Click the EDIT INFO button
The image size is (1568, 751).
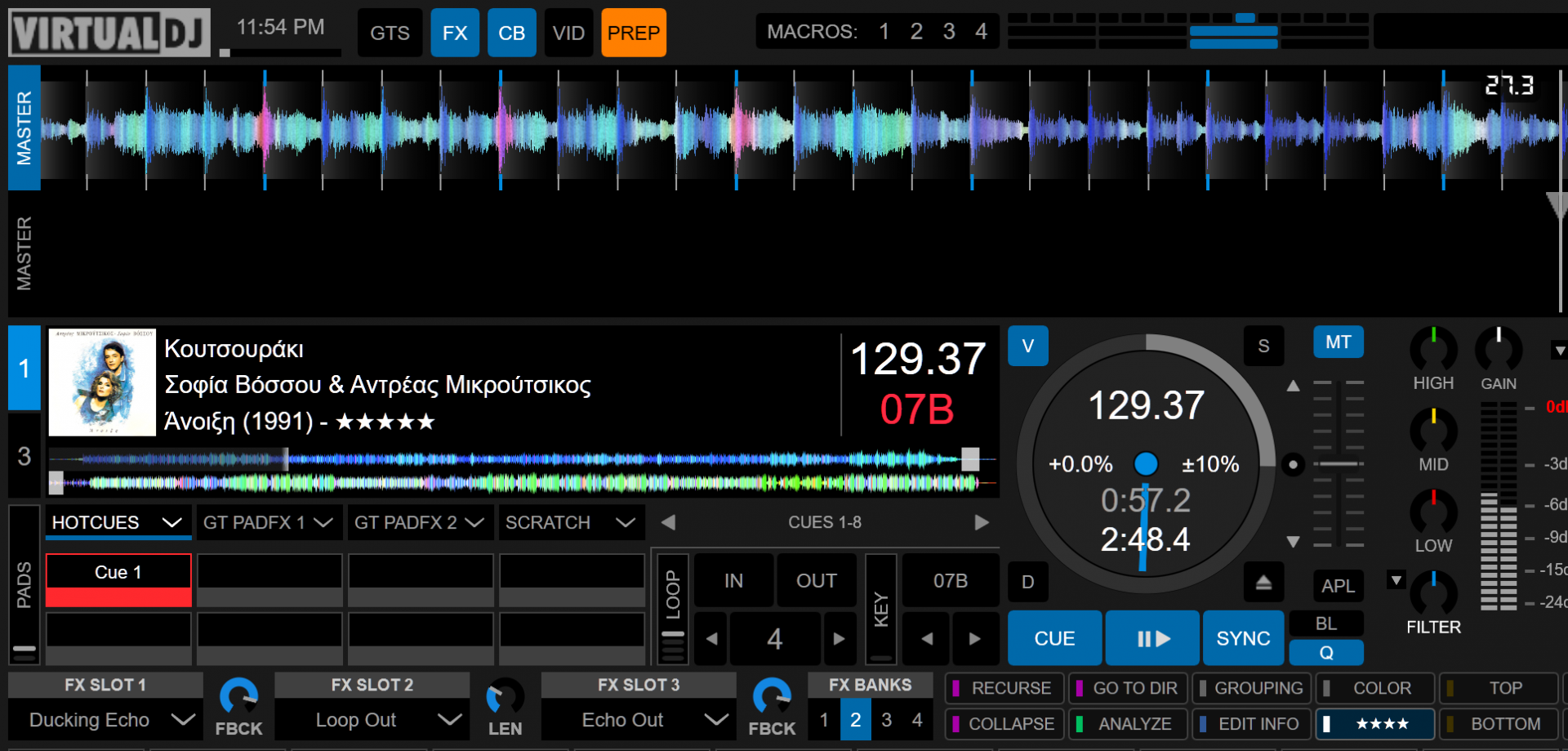tap(1251, 724)
